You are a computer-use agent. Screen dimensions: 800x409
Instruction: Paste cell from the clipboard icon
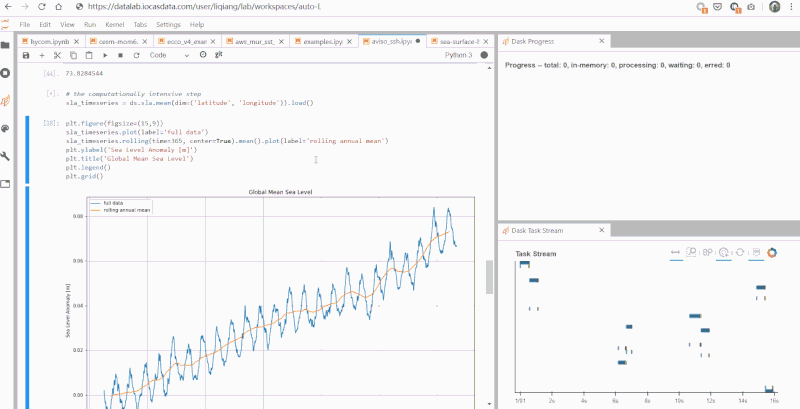(89, 55)
